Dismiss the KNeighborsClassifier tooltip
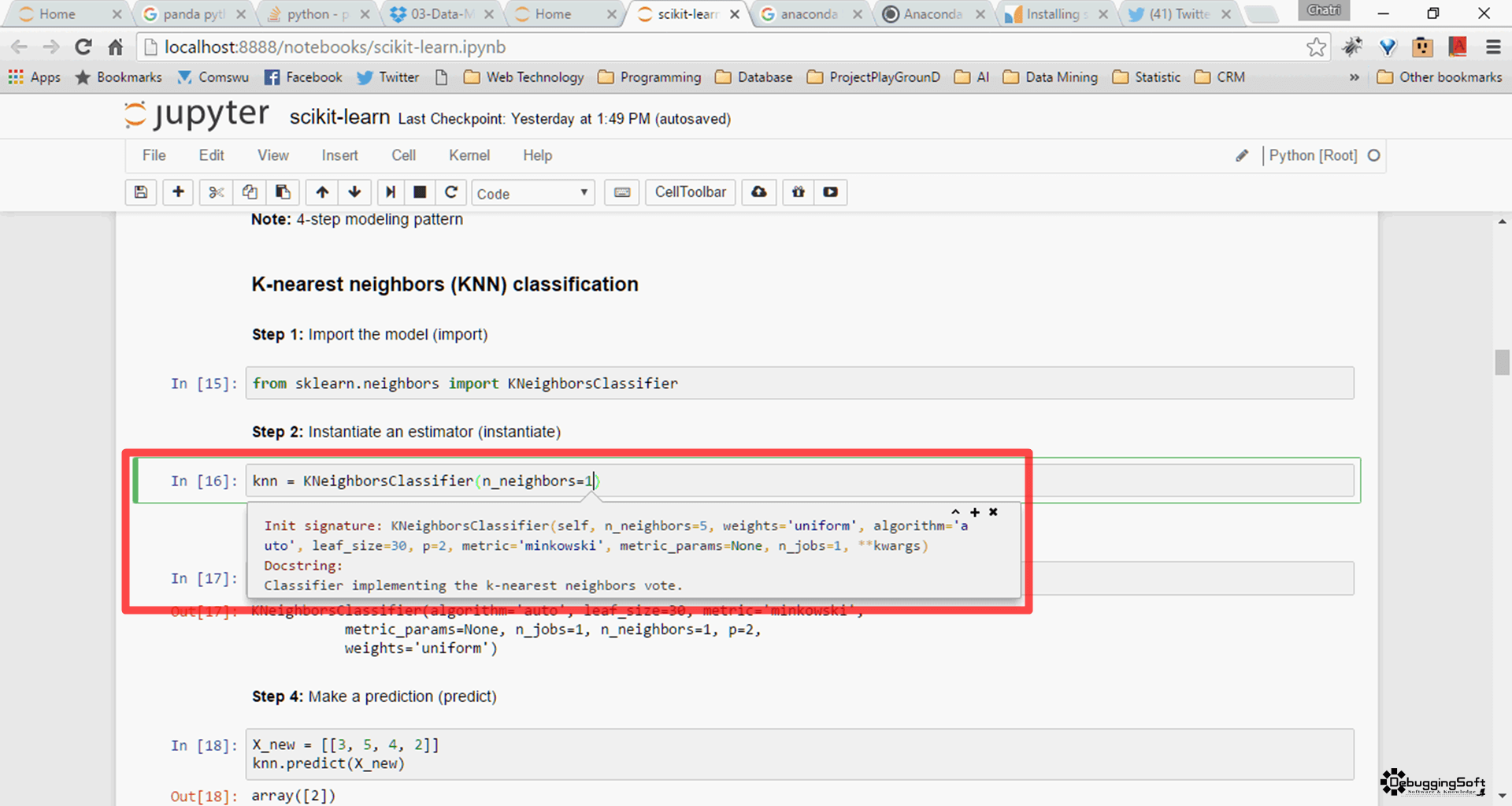 (992, 511)
